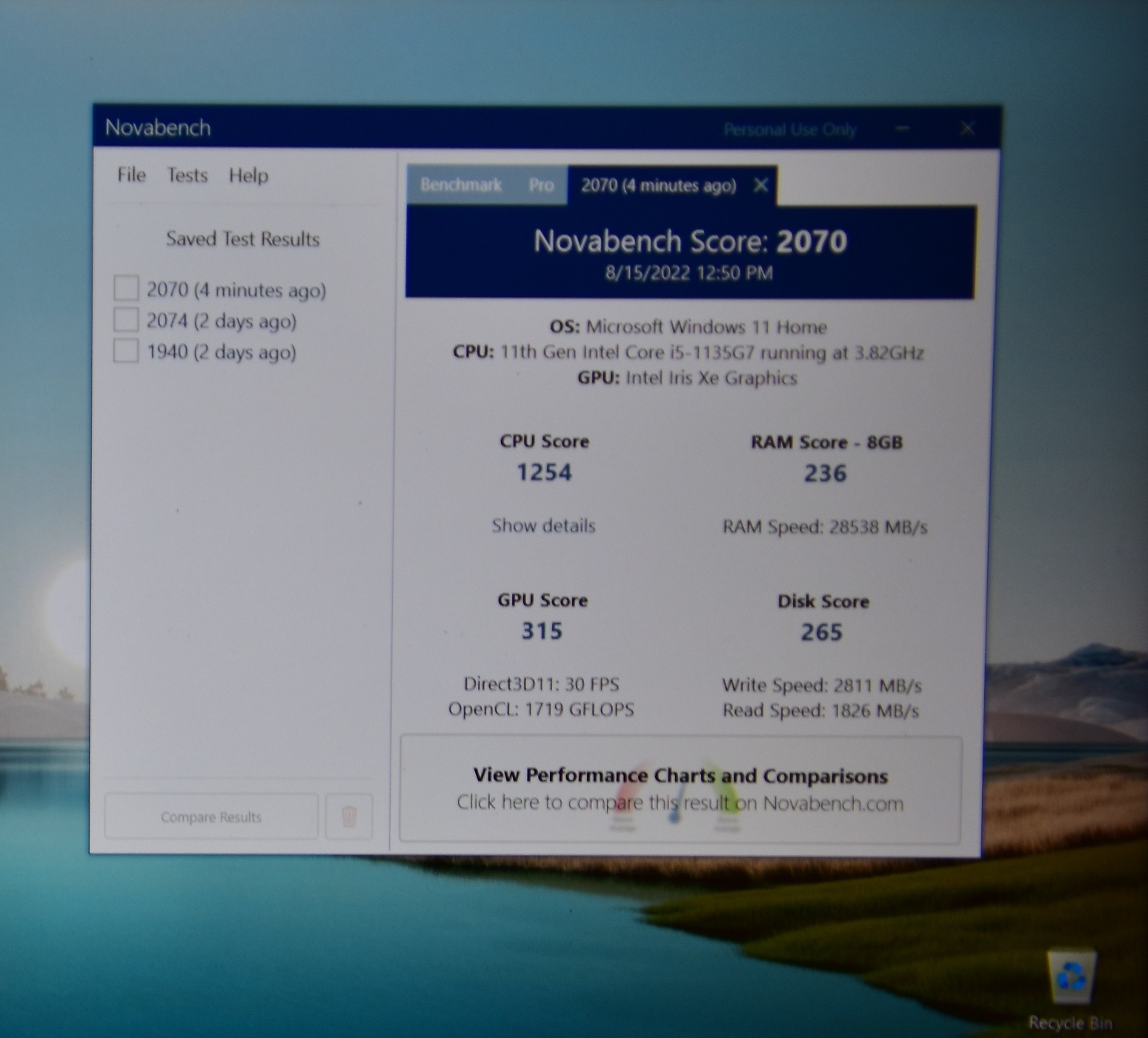Viewport: 1148px width, 1038px height.
Task: Open the Help menu
Action: tap(248, 176)
